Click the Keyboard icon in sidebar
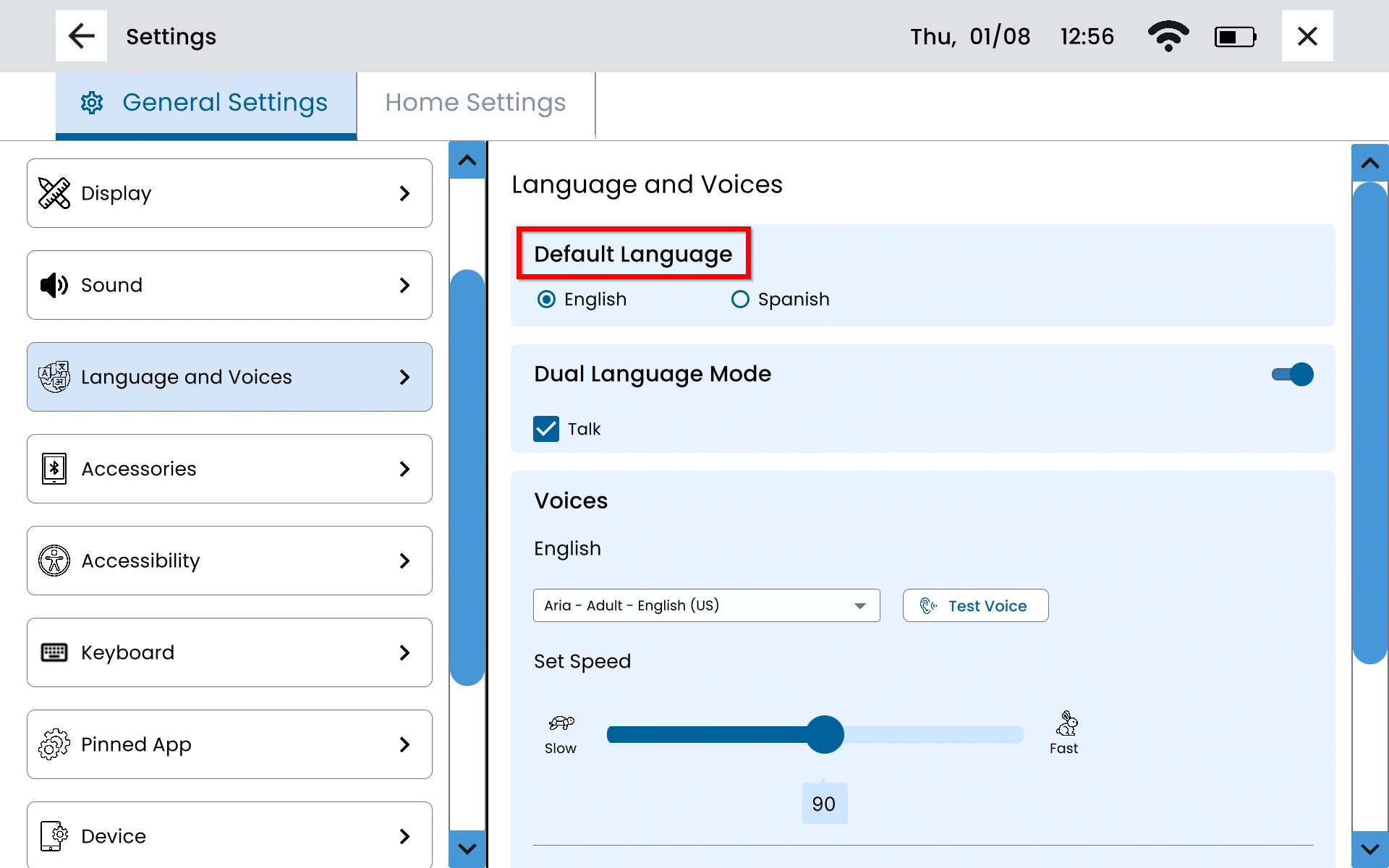The height and width of the screenshot is (868, 1389). click(54, 652)
